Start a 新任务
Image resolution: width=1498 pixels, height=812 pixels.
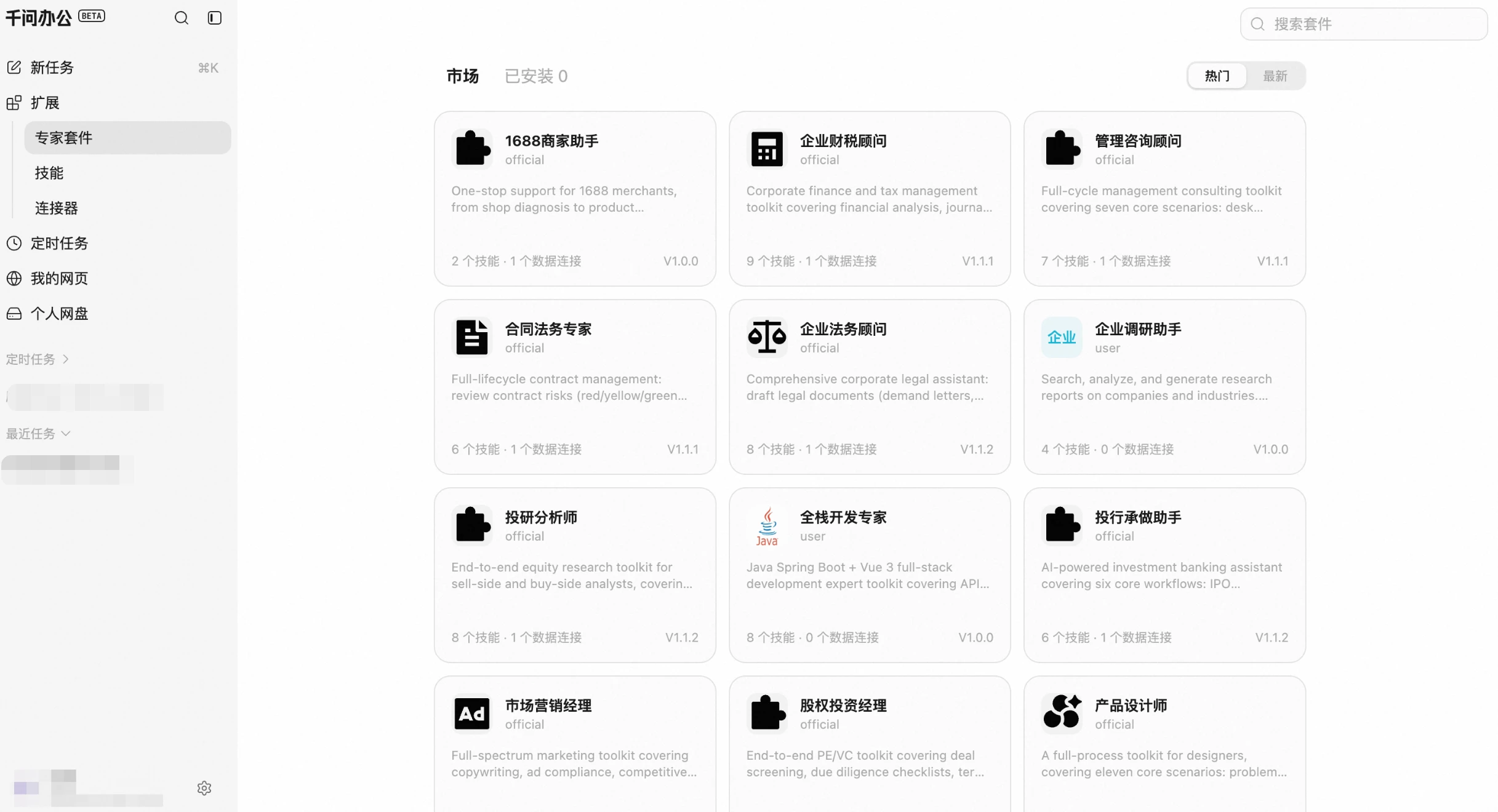pyautogui.click(x=52, y=68)
